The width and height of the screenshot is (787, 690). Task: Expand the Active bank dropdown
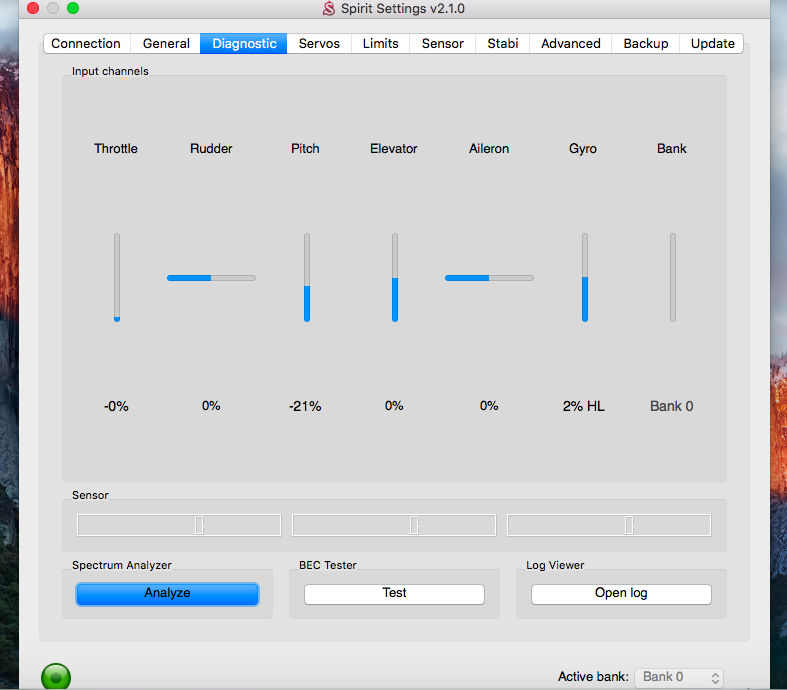(x=679, y=677)
